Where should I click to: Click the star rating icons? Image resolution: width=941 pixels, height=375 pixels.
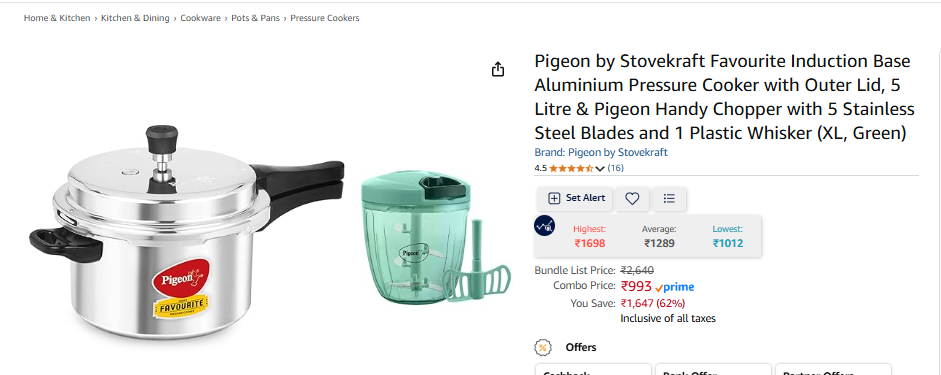point(571,169)
